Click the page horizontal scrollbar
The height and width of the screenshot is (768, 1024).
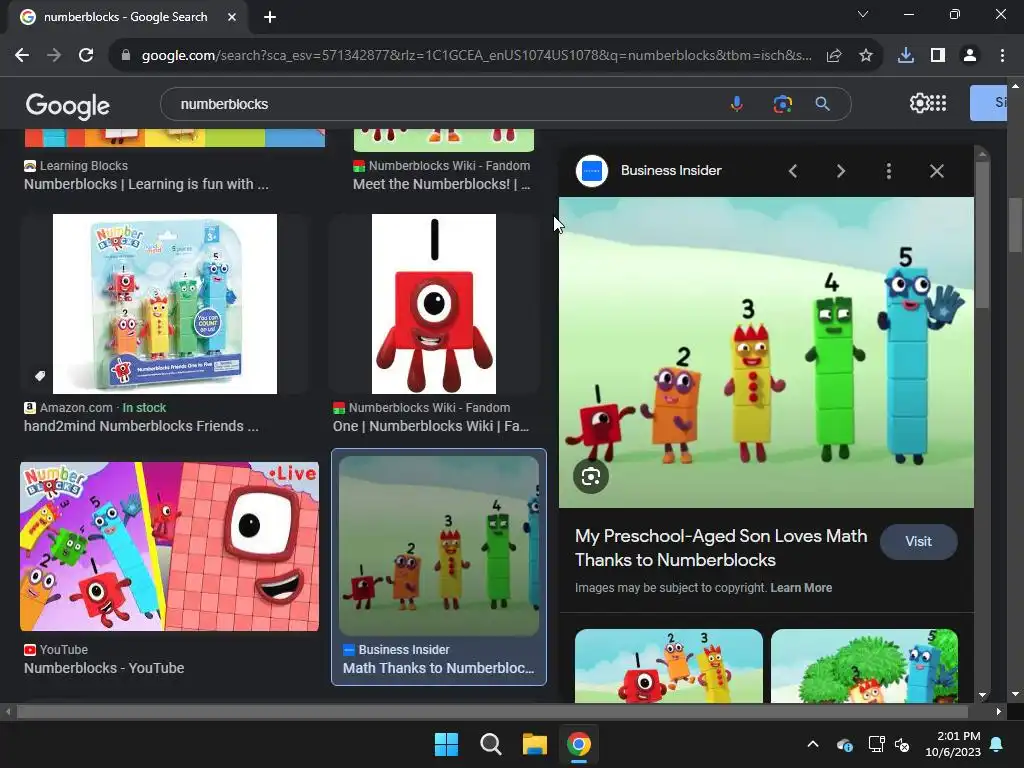point(492,711)
